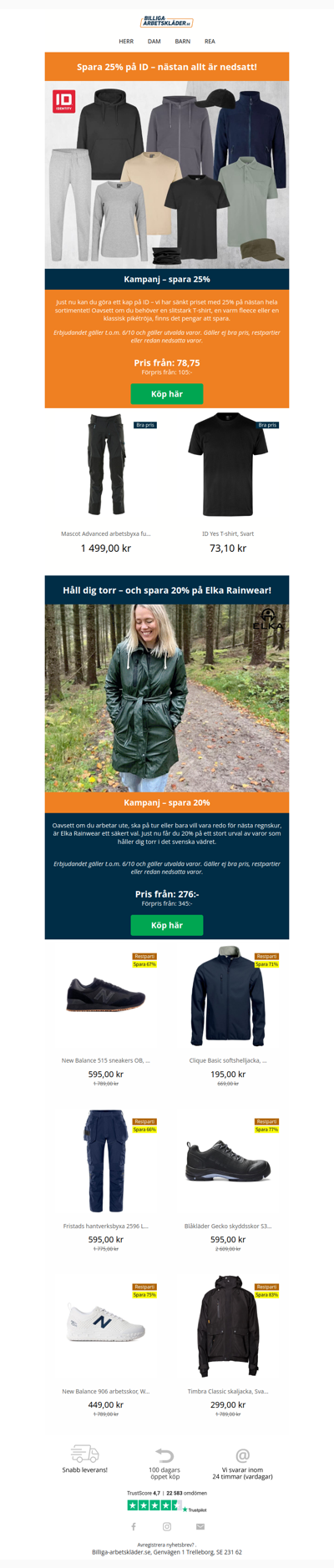Select the BARN navigation link
334x1568 pixels.
tap(183, 41)
